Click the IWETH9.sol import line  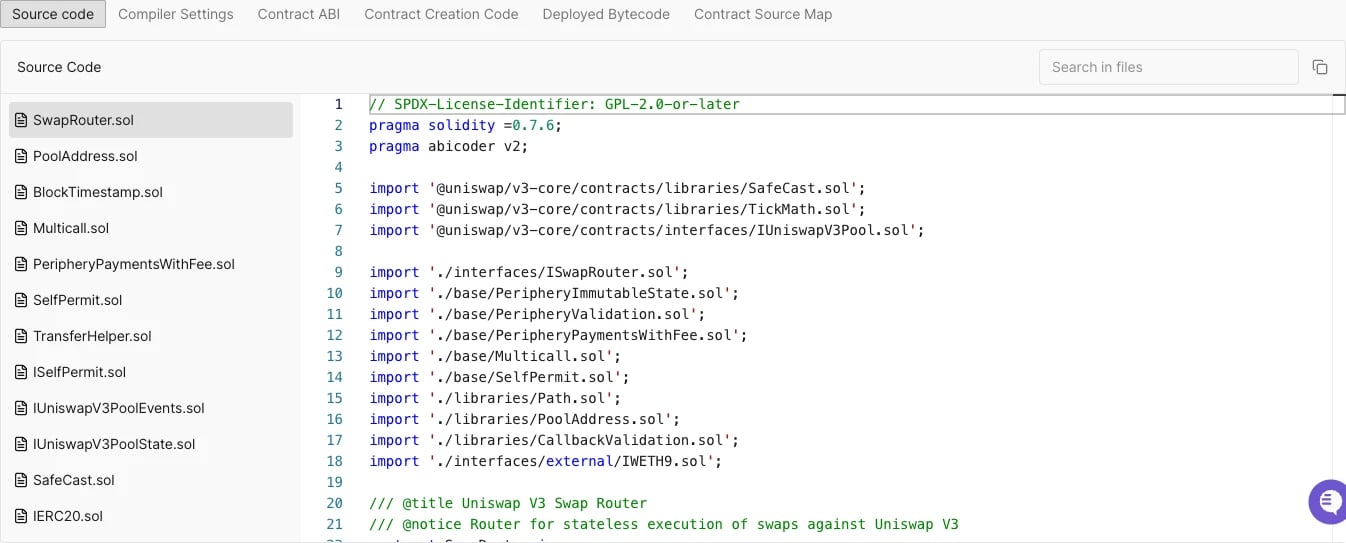[545, 461]
